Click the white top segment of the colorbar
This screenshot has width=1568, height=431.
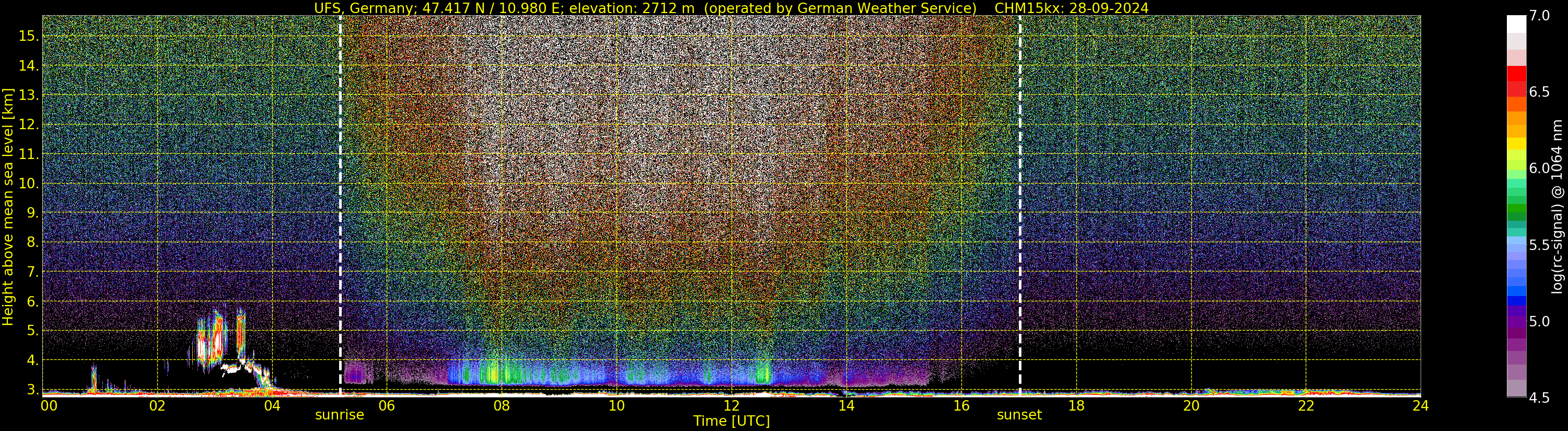(x=1516, y=25)
